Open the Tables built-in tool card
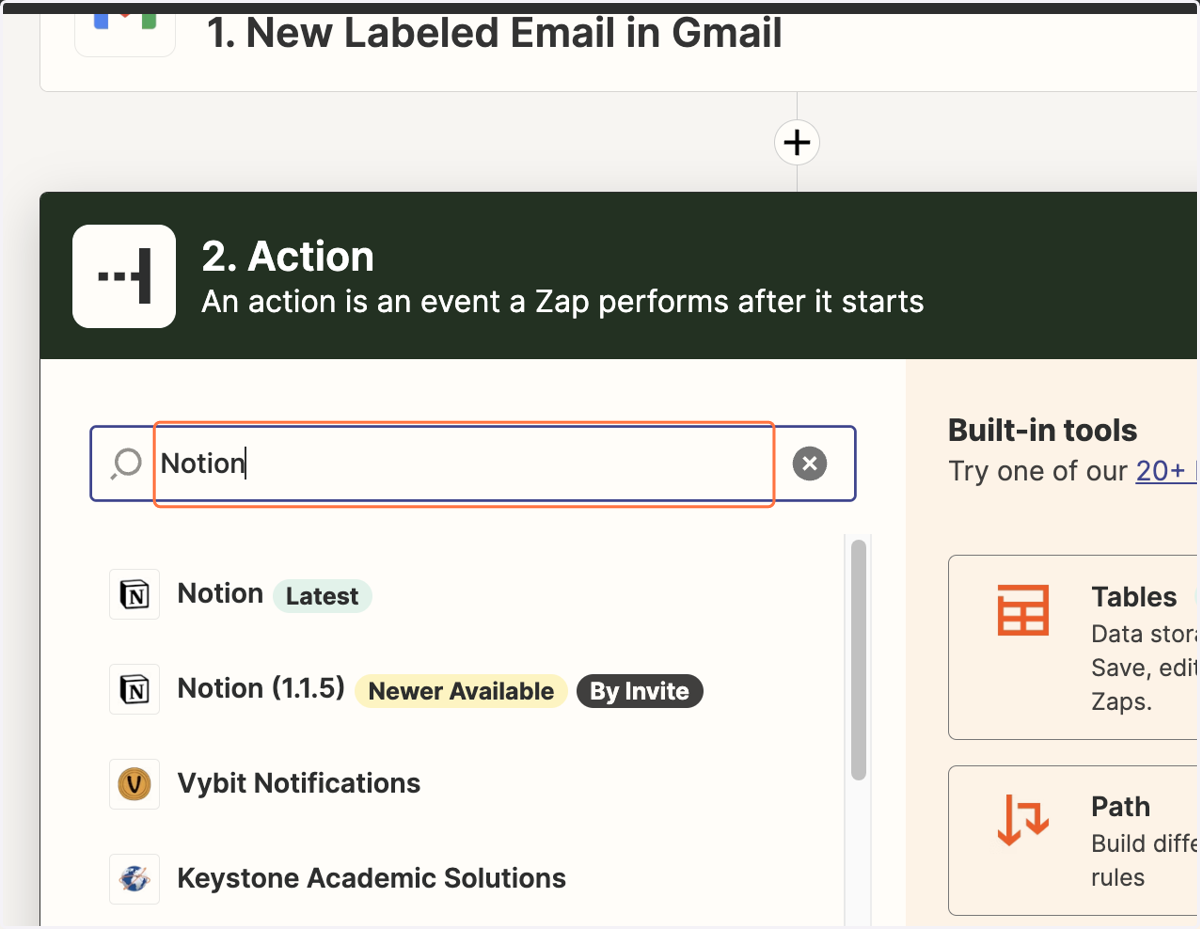The width and height of the screenshot is (1200, 929). pyautogui.click(x=1073, y=647)
